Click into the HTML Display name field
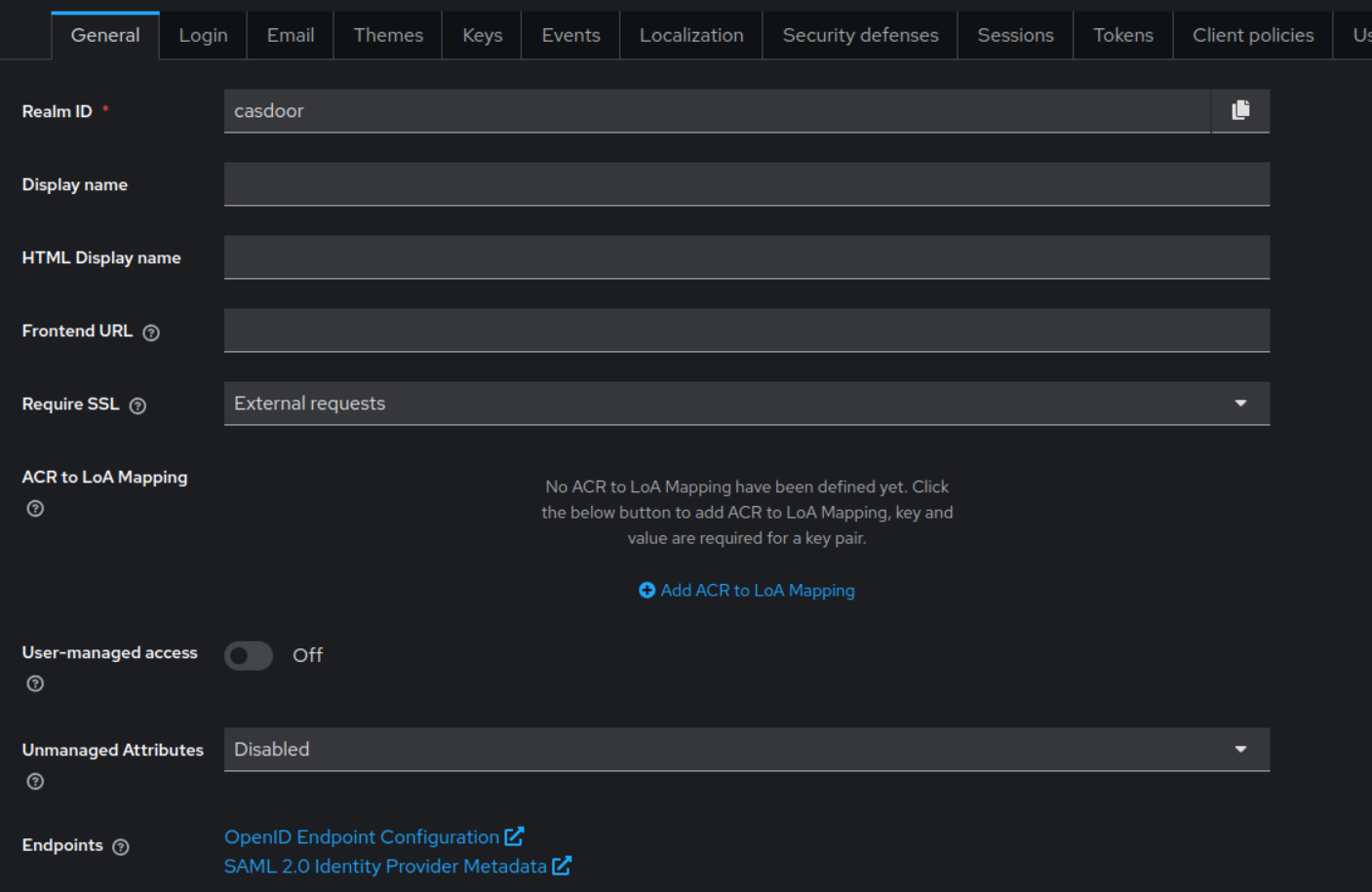 coord(747,257)
